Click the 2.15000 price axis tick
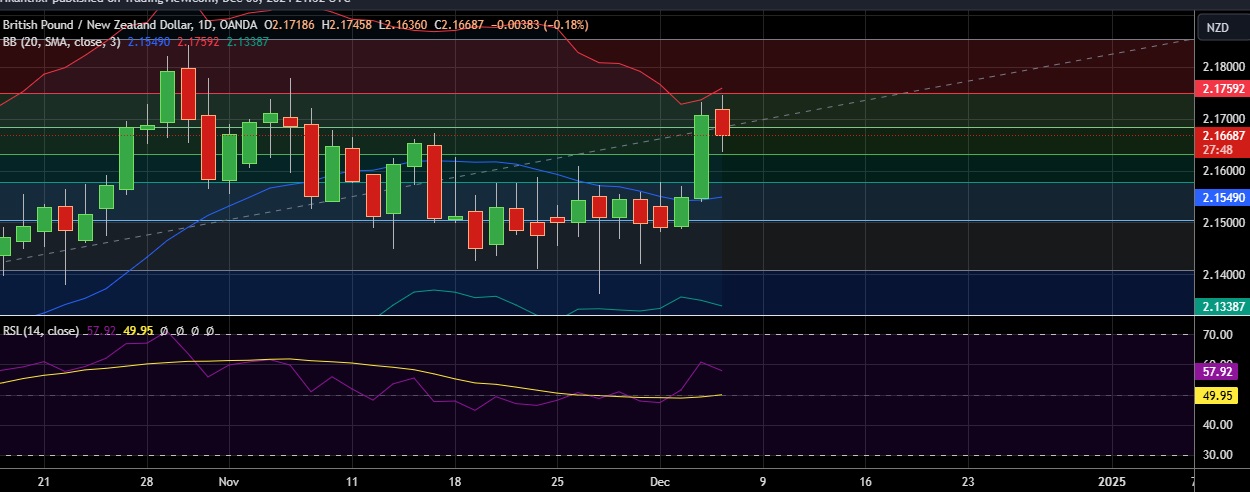 coord(1223,222)
